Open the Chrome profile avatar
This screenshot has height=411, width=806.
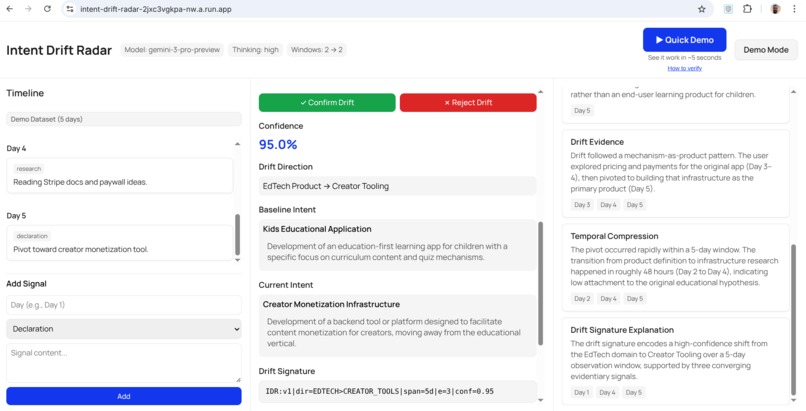click(x=775, y=9)
